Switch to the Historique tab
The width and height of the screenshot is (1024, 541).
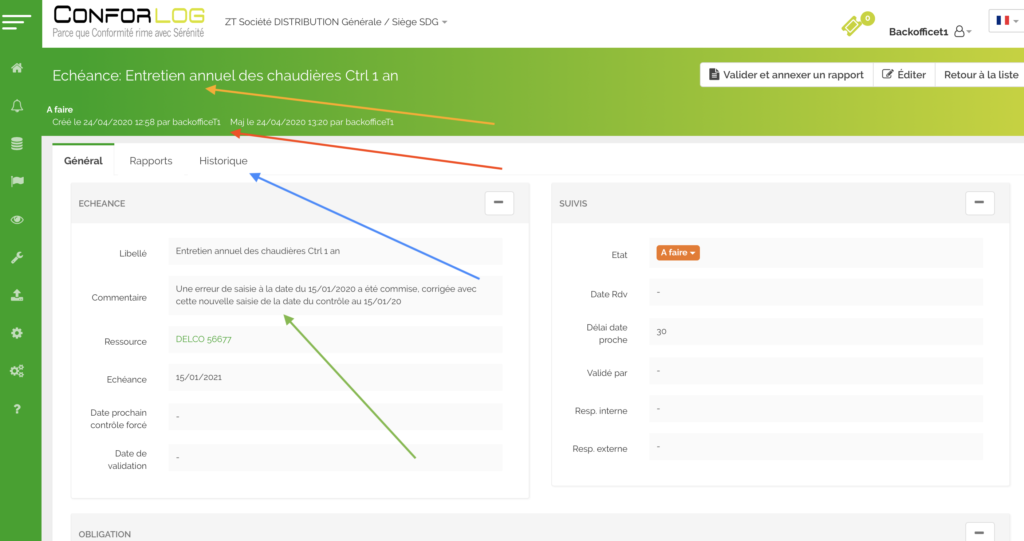[223, 161]
